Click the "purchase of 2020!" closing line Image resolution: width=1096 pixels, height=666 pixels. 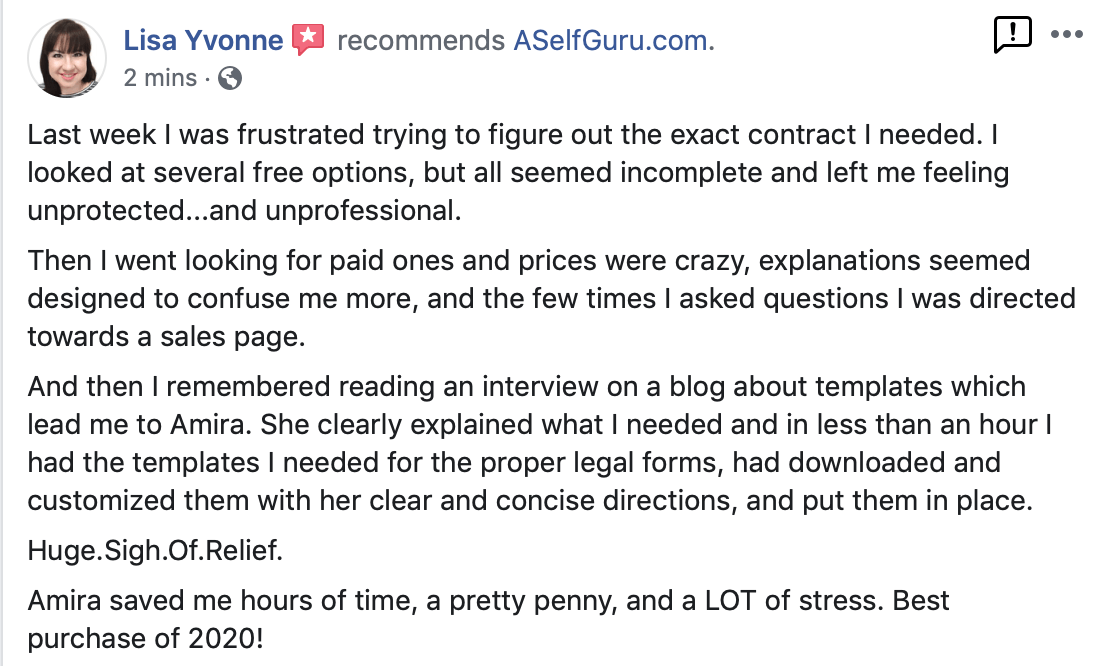coord(146,639)
